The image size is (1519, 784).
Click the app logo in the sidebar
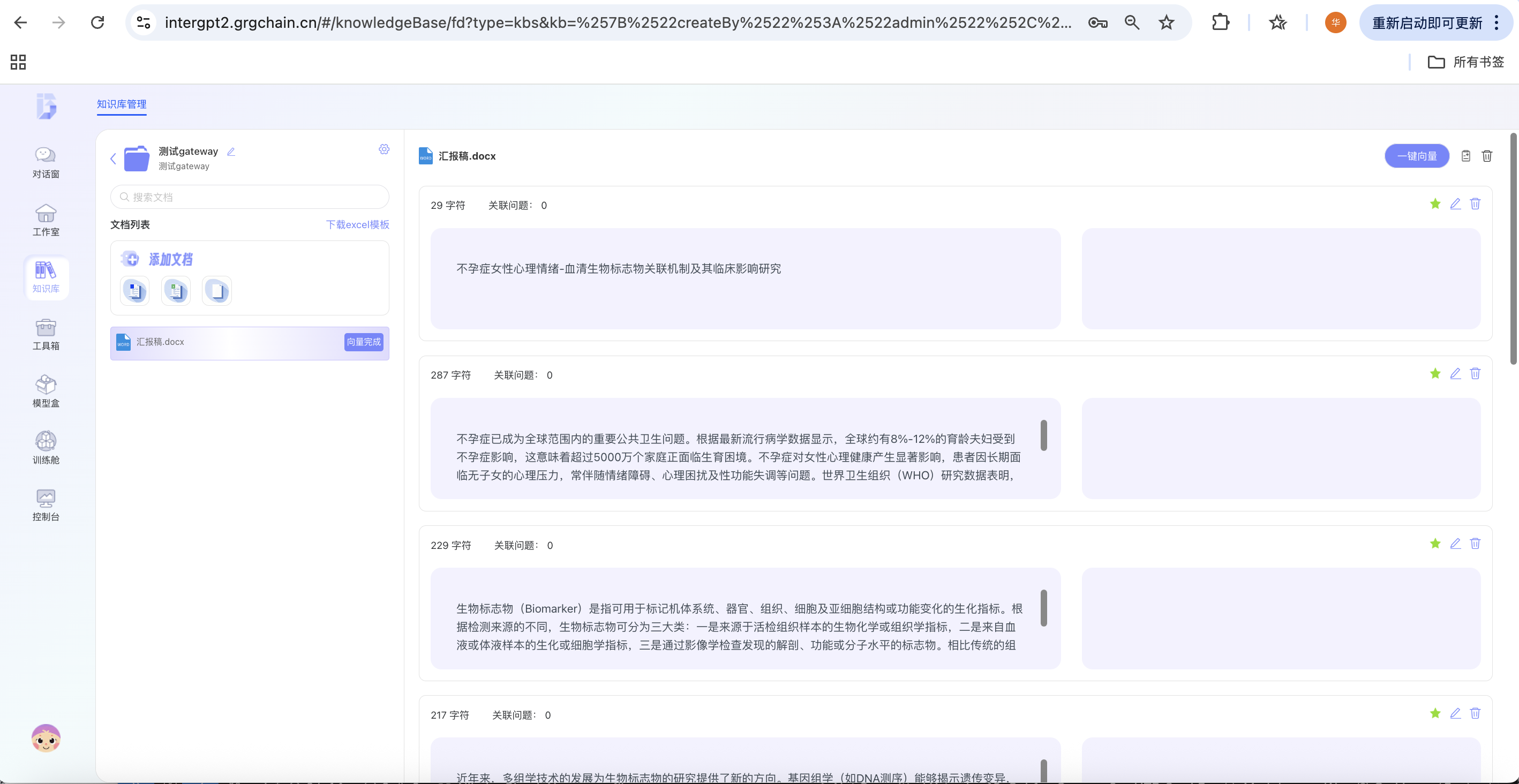tap(46, 106)
